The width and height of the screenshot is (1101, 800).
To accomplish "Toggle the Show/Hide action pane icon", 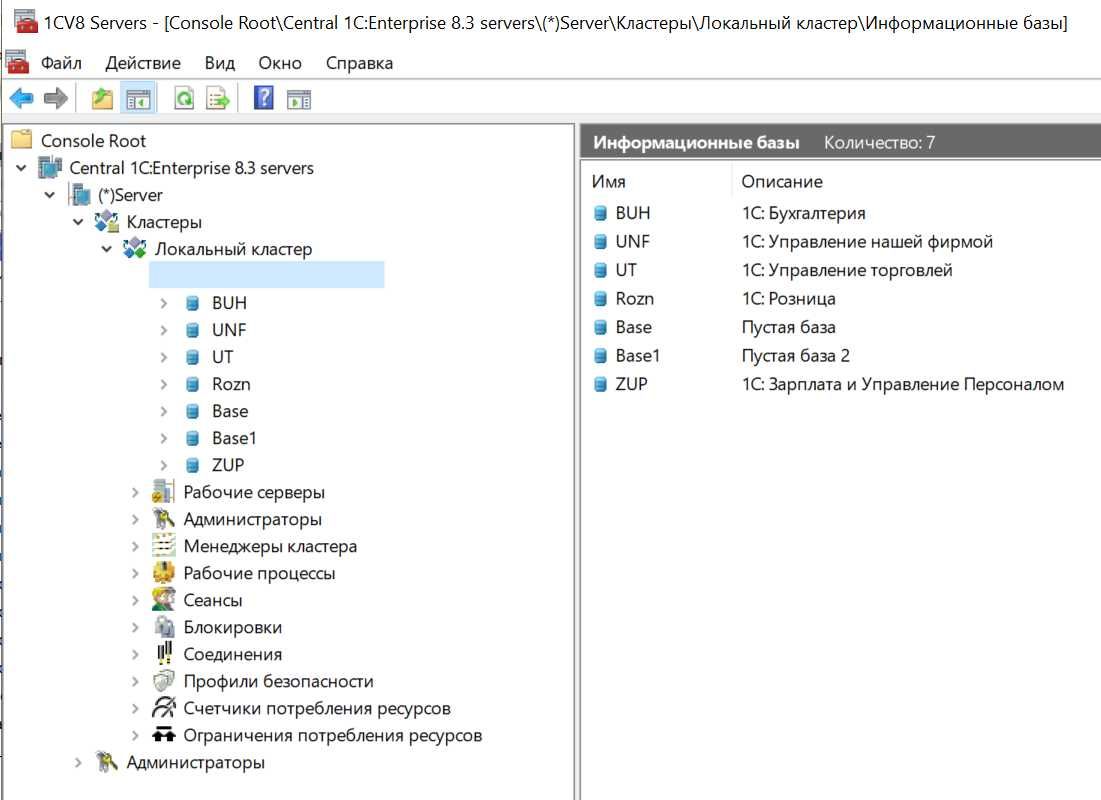I will tap(299, 99).
